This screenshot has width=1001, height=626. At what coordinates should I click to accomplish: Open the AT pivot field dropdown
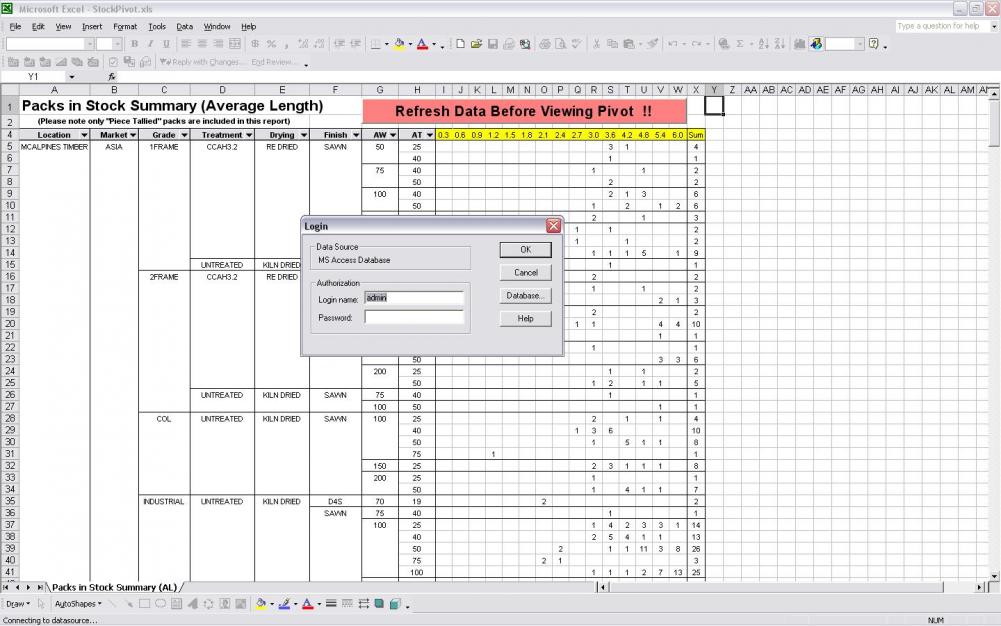point(430,135)
